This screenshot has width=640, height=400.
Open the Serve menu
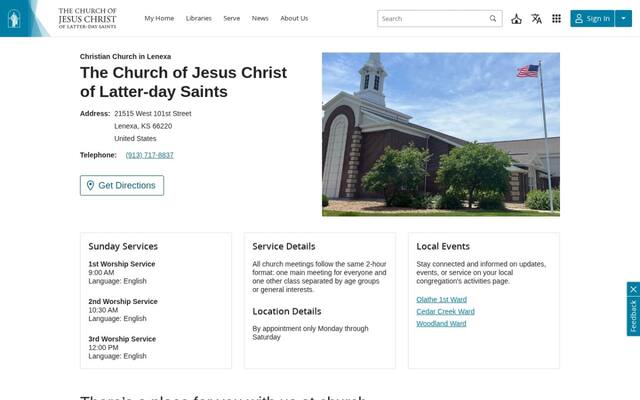[231, 18]
